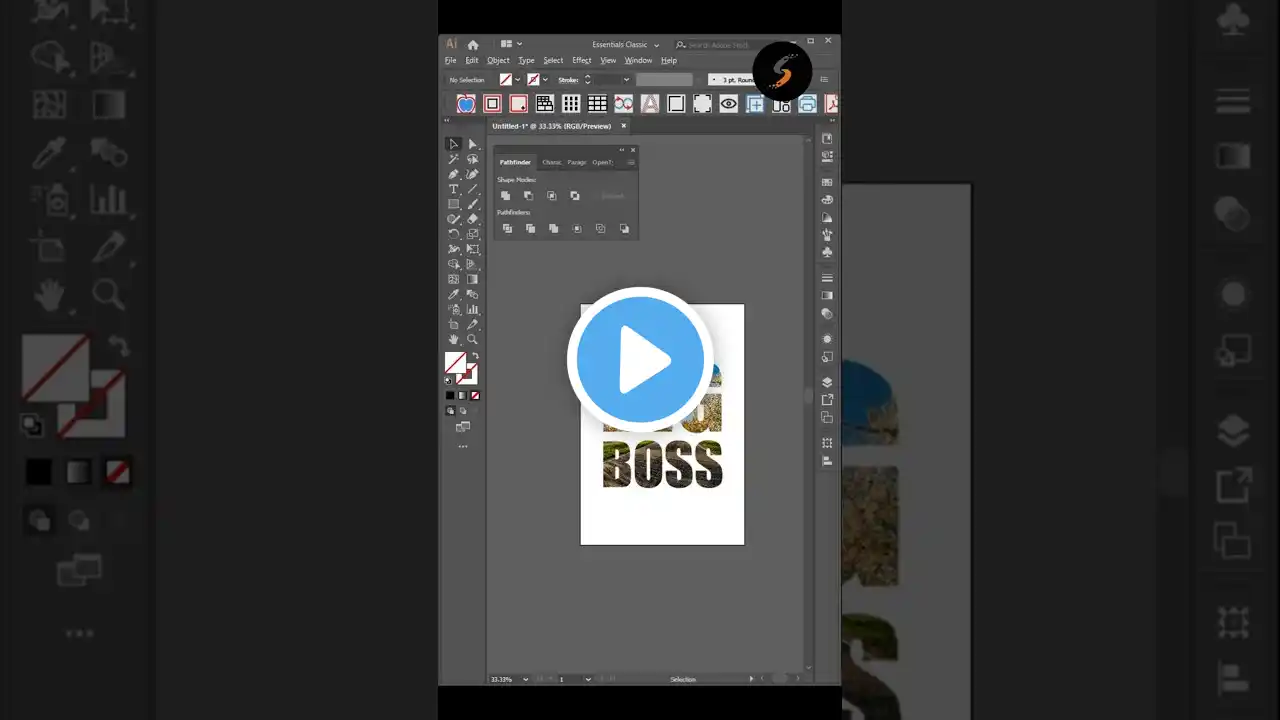Swap fill and stroke colors arrow
Viewport: 1280px width, 720px height.
pos(475,356)
